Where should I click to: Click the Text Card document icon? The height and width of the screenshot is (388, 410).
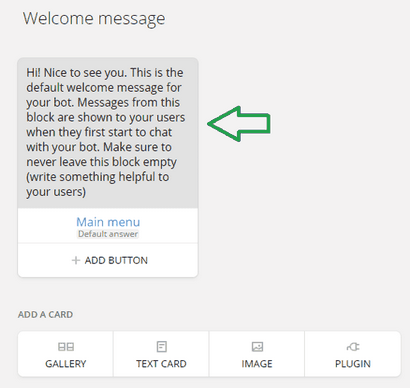(162, 347)
